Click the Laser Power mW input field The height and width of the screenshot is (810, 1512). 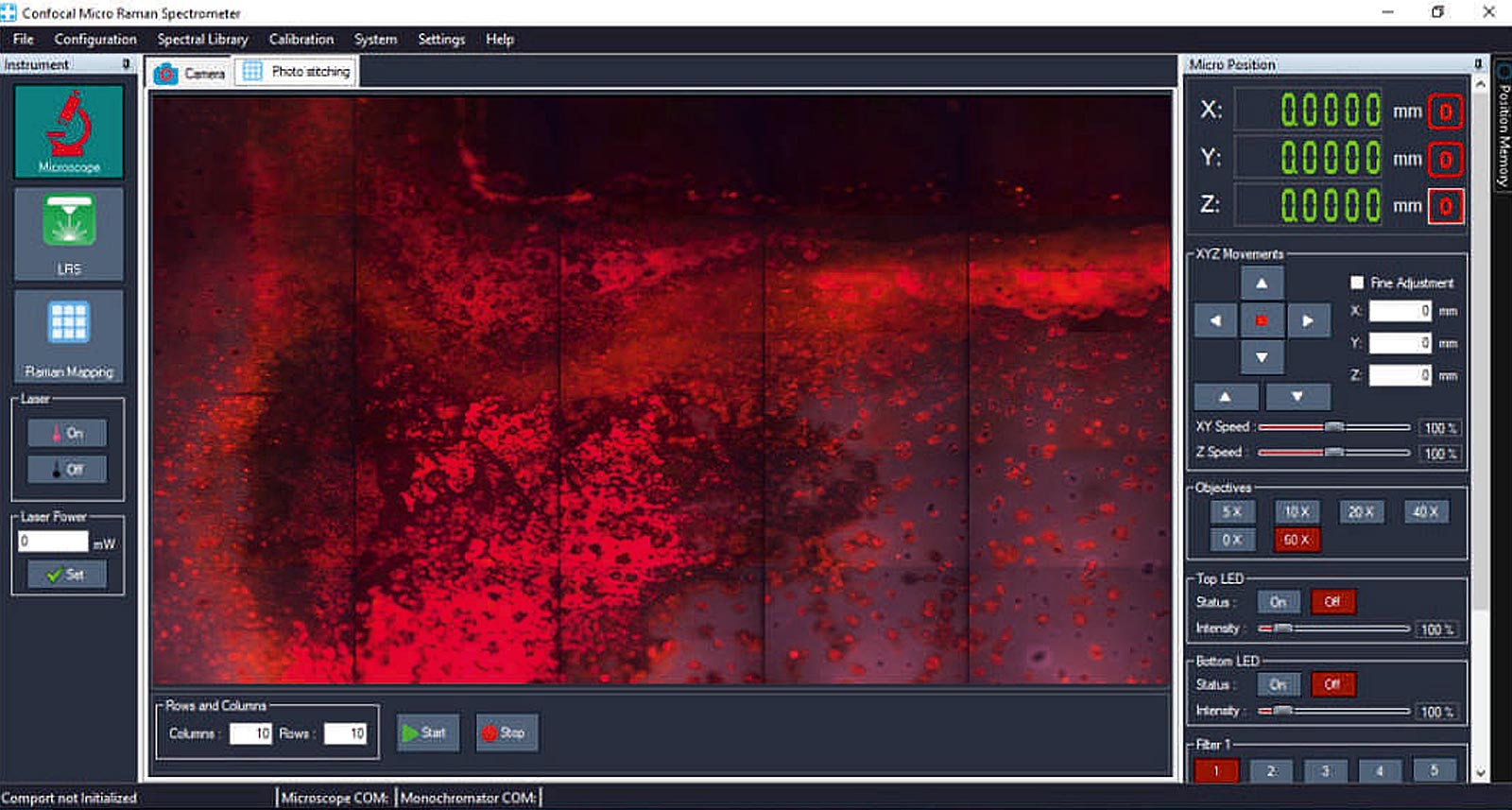[53, 542]
